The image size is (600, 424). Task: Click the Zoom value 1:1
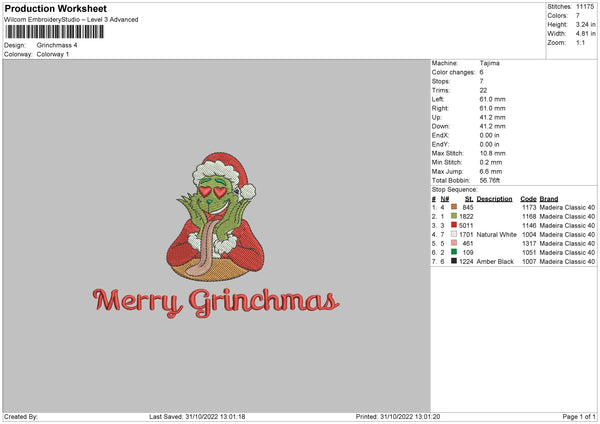coord(580,42)
